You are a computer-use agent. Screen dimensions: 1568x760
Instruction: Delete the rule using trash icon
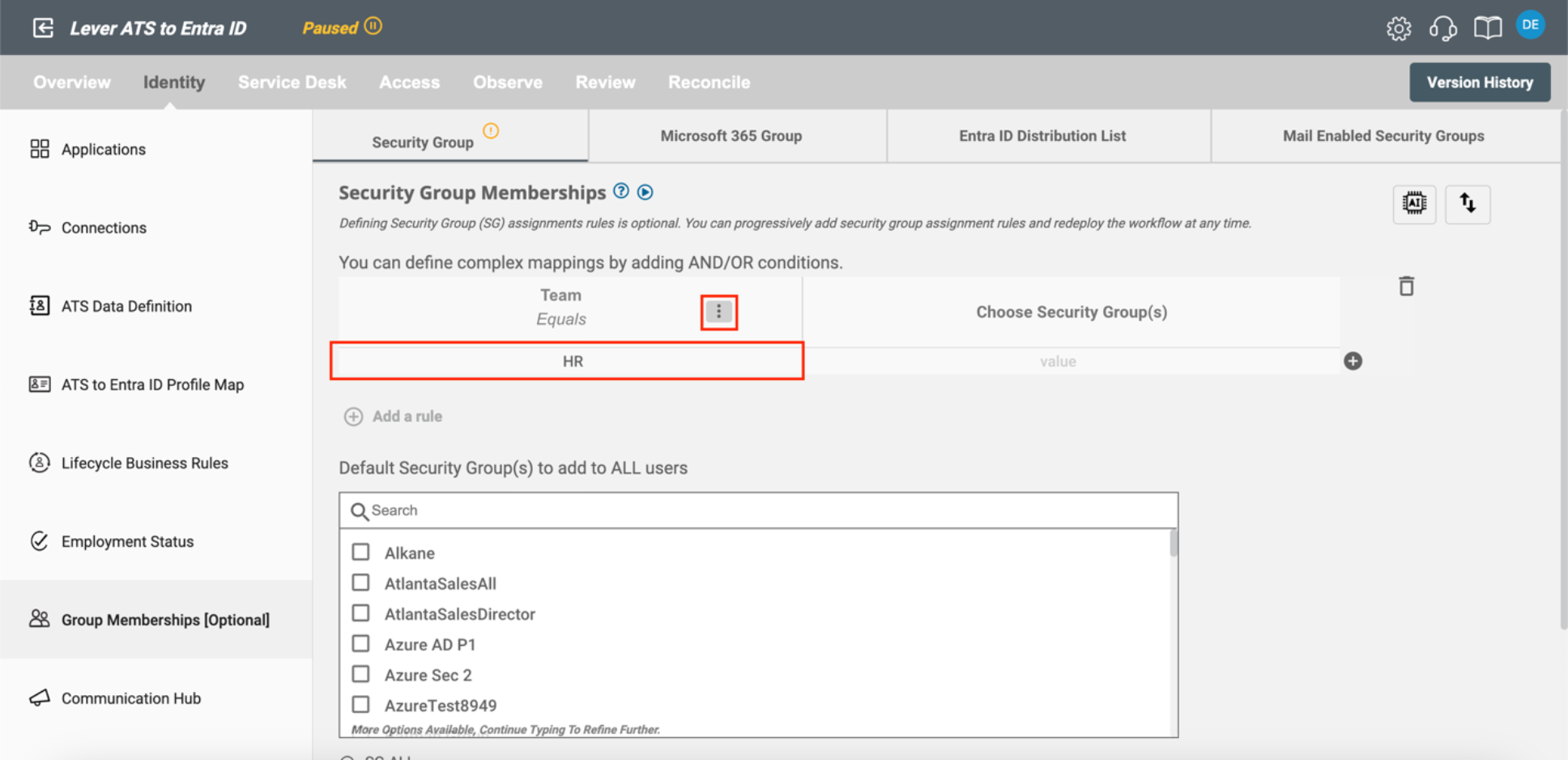[1406, 286]
